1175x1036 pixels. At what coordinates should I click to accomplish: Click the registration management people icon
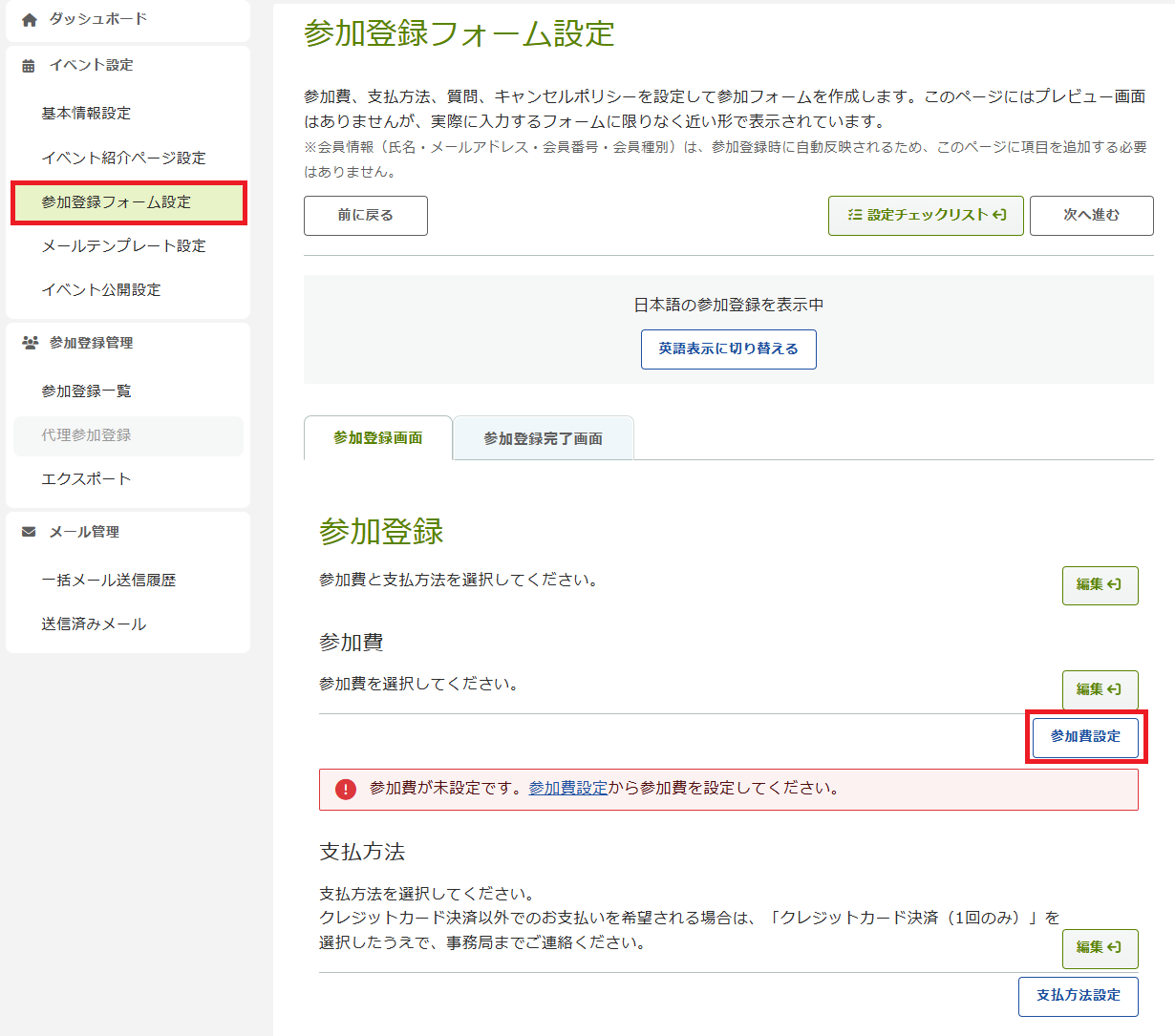coord(30,343)
